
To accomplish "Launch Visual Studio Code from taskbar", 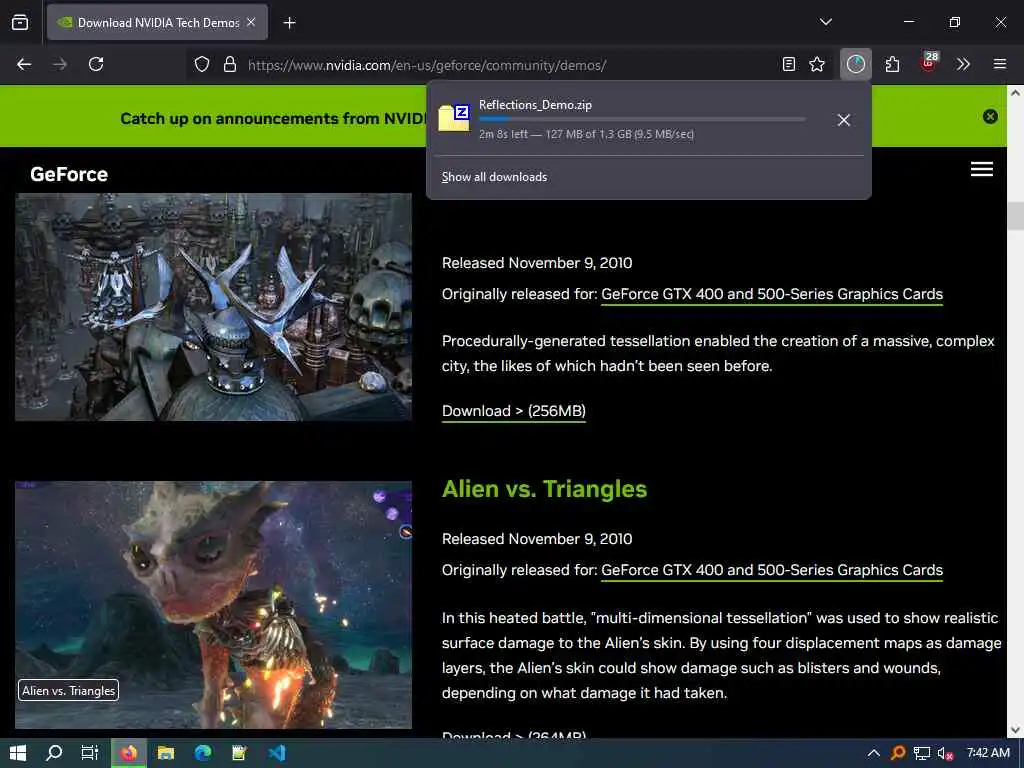I will 277,753.
